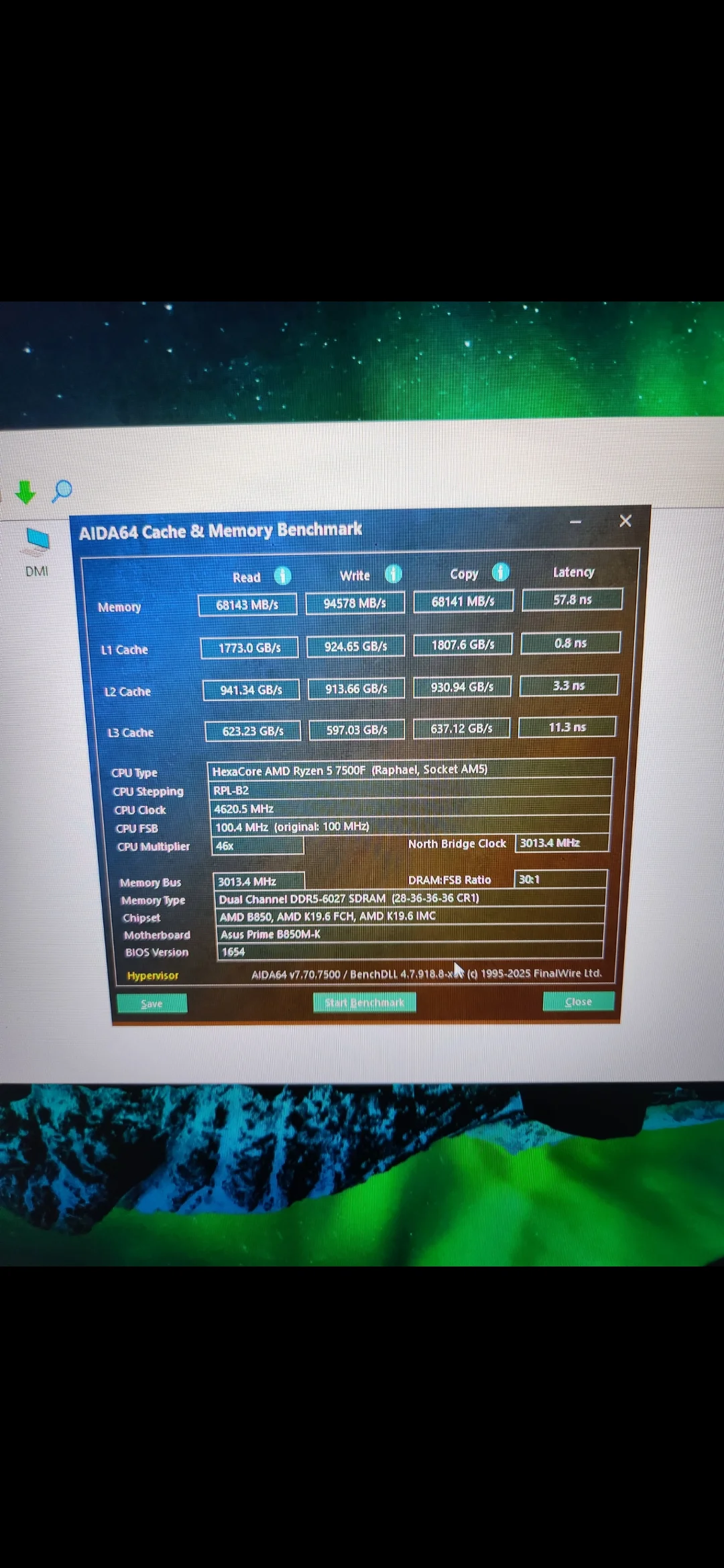Click CPU Clock value 4620.5 MHz
Viewport: 724px width, 1568px height.
410,808
